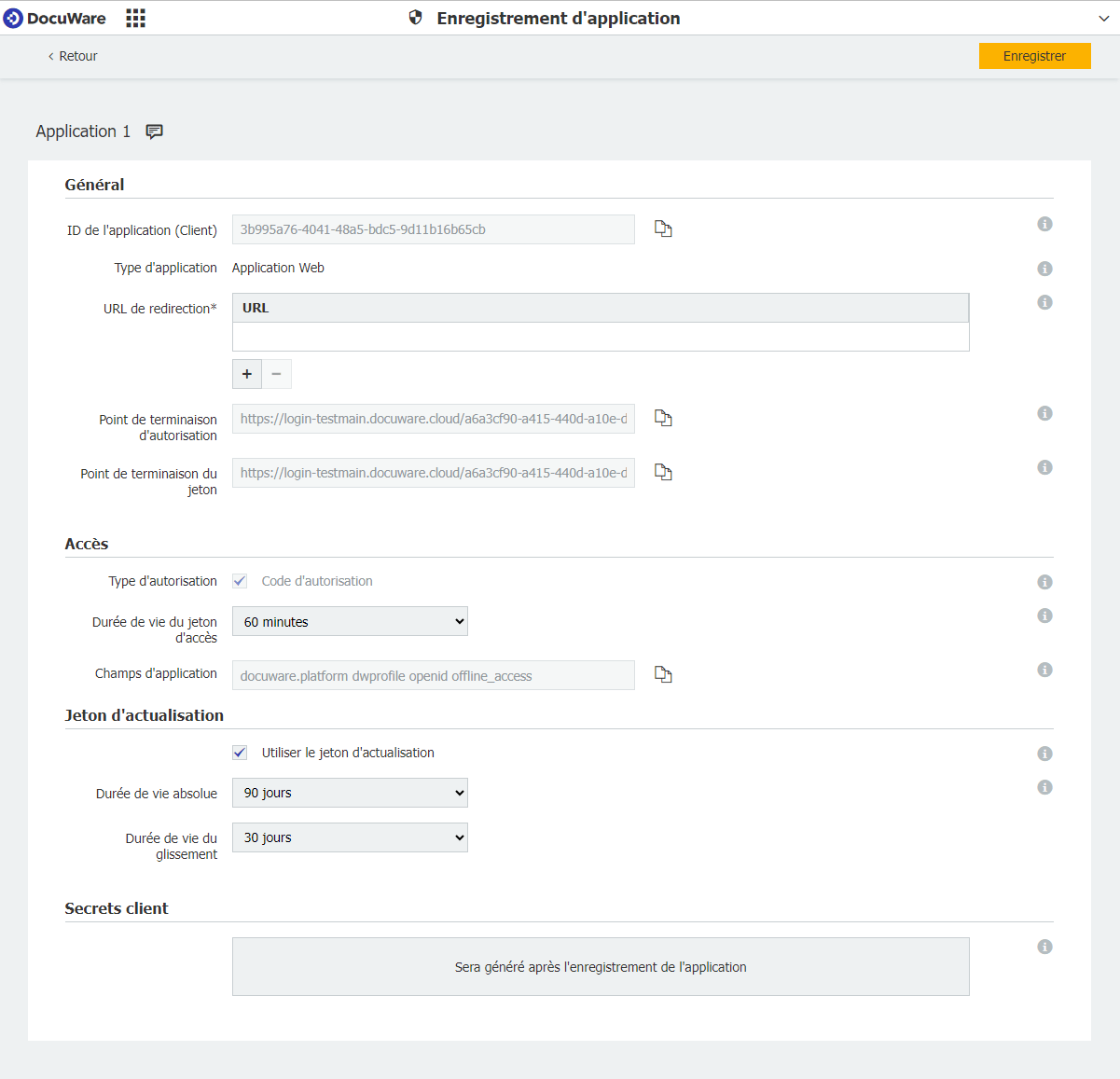This screenshot has height=1079, width=1120.
Task: Click the comment icon beside Application 1
Action: point(155,131)
